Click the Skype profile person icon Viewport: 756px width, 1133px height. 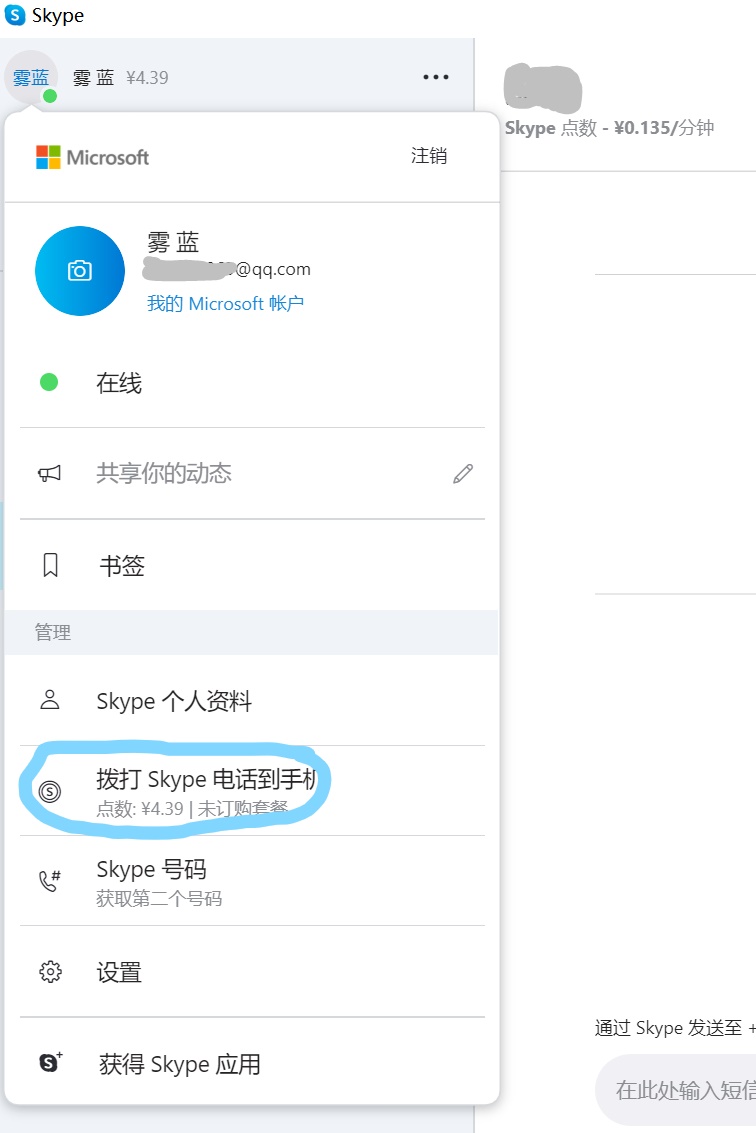tap(49, 700)
